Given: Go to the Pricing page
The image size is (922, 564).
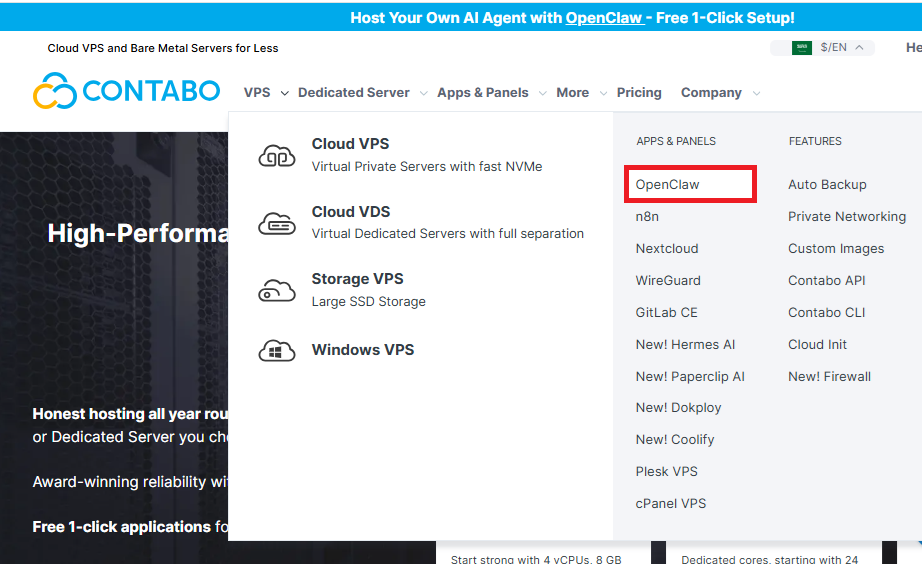Looking at the screenshot, I should click(639, 93).
